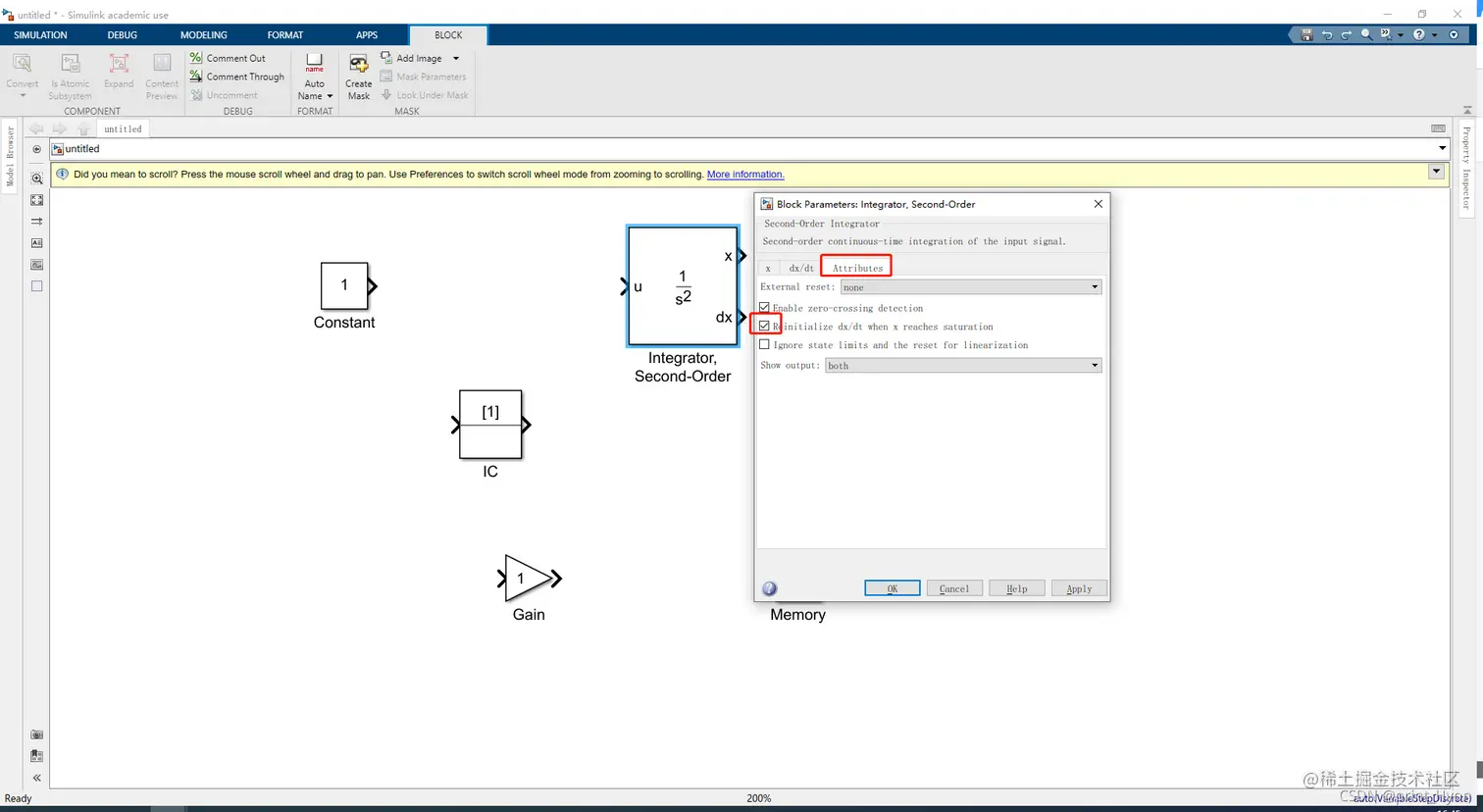This screenshot has height=812, width=1483.
Task: Click the Forward navigation arrow
Action: tap(60, 128)
